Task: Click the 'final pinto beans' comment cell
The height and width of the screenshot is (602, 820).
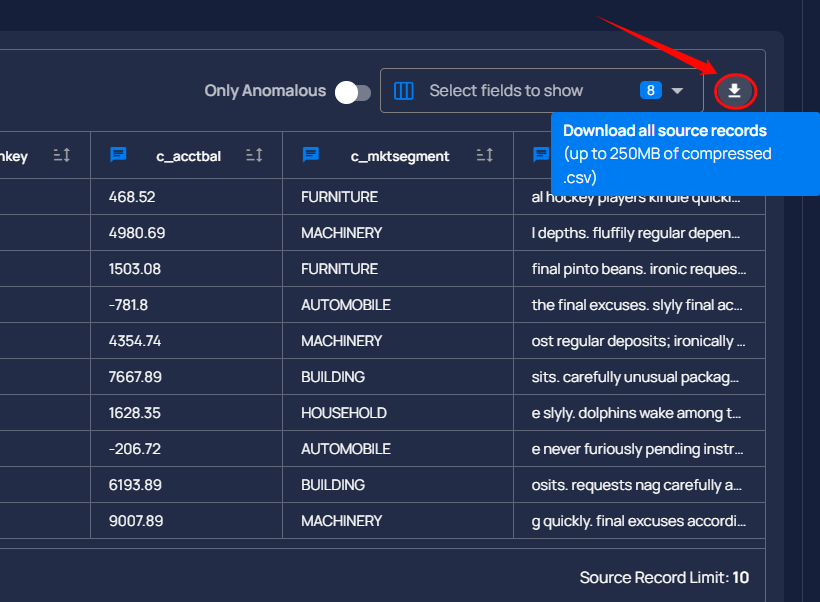Action: [640, 269]
